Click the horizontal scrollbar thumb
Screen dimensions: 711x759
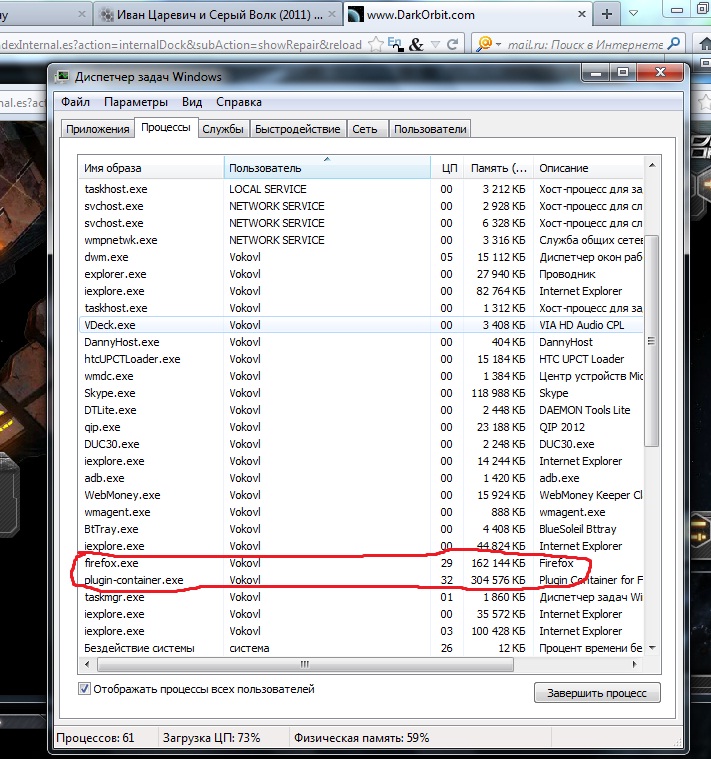(x=305, y=664)
